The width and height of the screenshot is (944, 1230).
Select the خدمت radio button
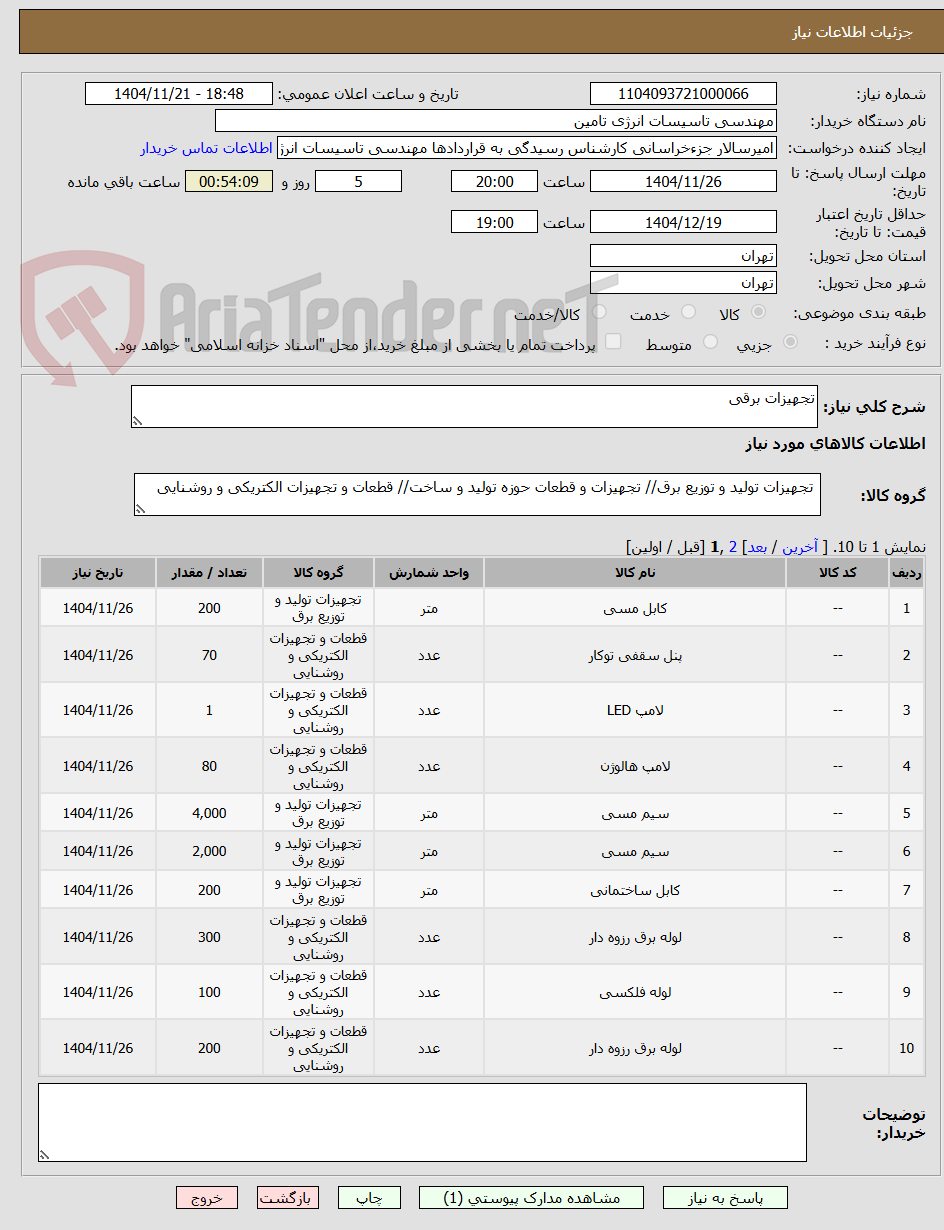pyautogui.click(x=688, y=313)
